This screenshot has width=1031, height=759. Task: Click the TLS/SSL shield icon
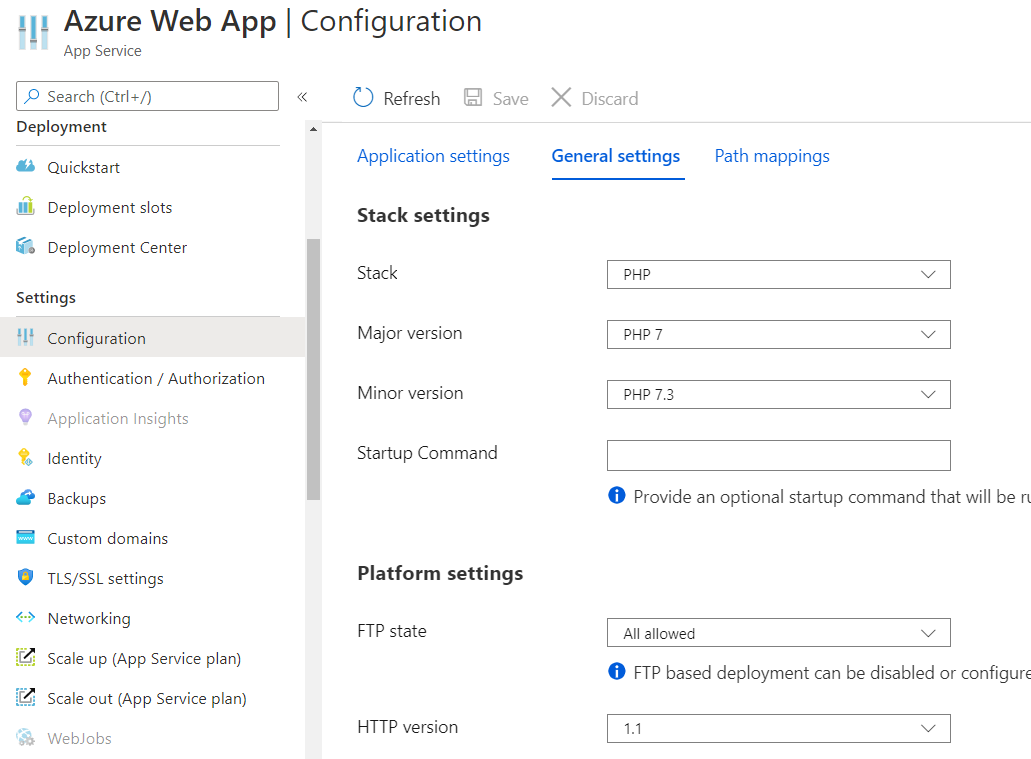click(25, 577)
